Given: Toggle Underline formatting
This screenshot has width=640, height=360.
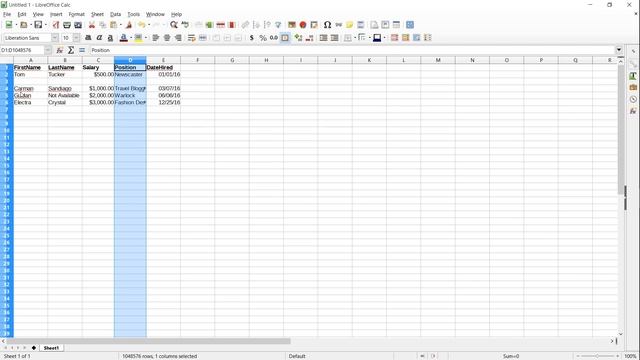Looking at the screenshot, I should click(x=110, y=38).
